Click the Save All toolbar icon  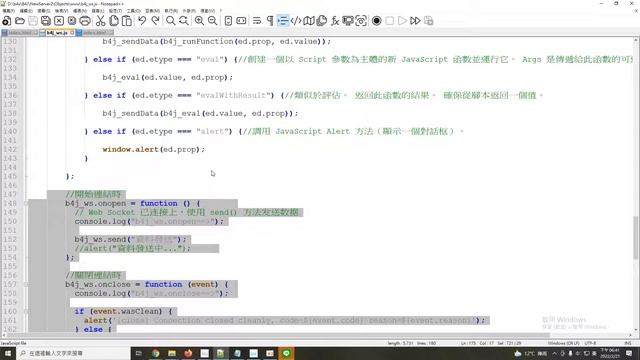coord(46,21)
